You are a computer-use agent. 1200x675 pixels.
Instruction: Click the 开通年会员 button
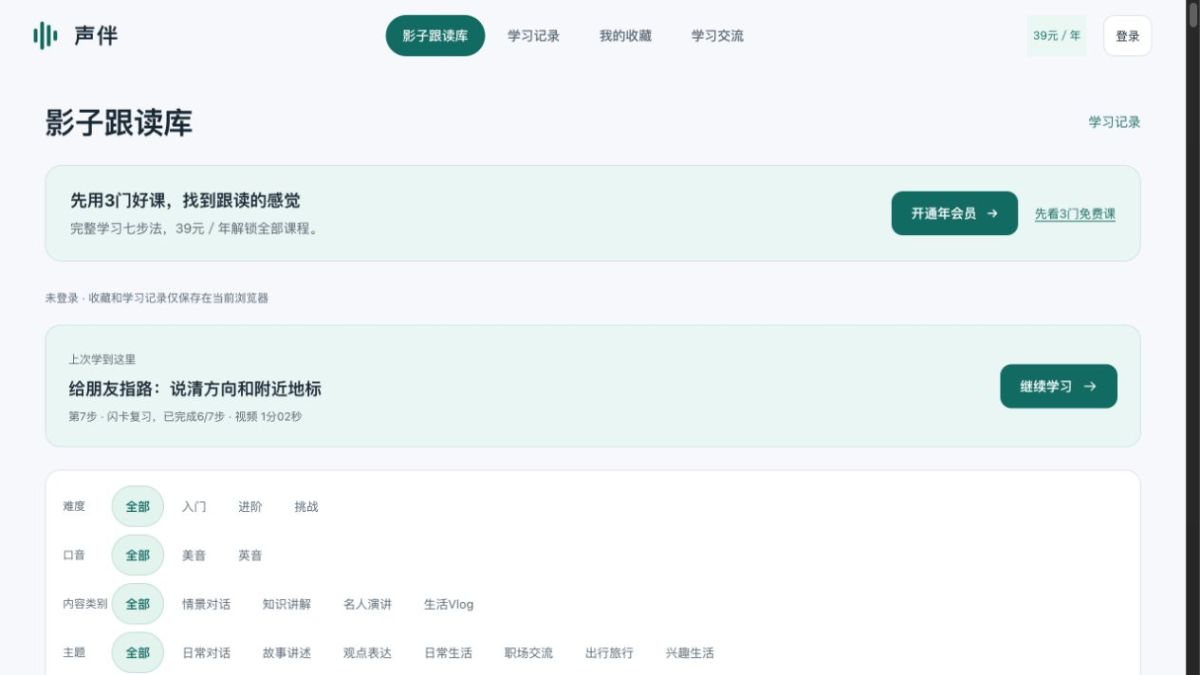[955, 213]
